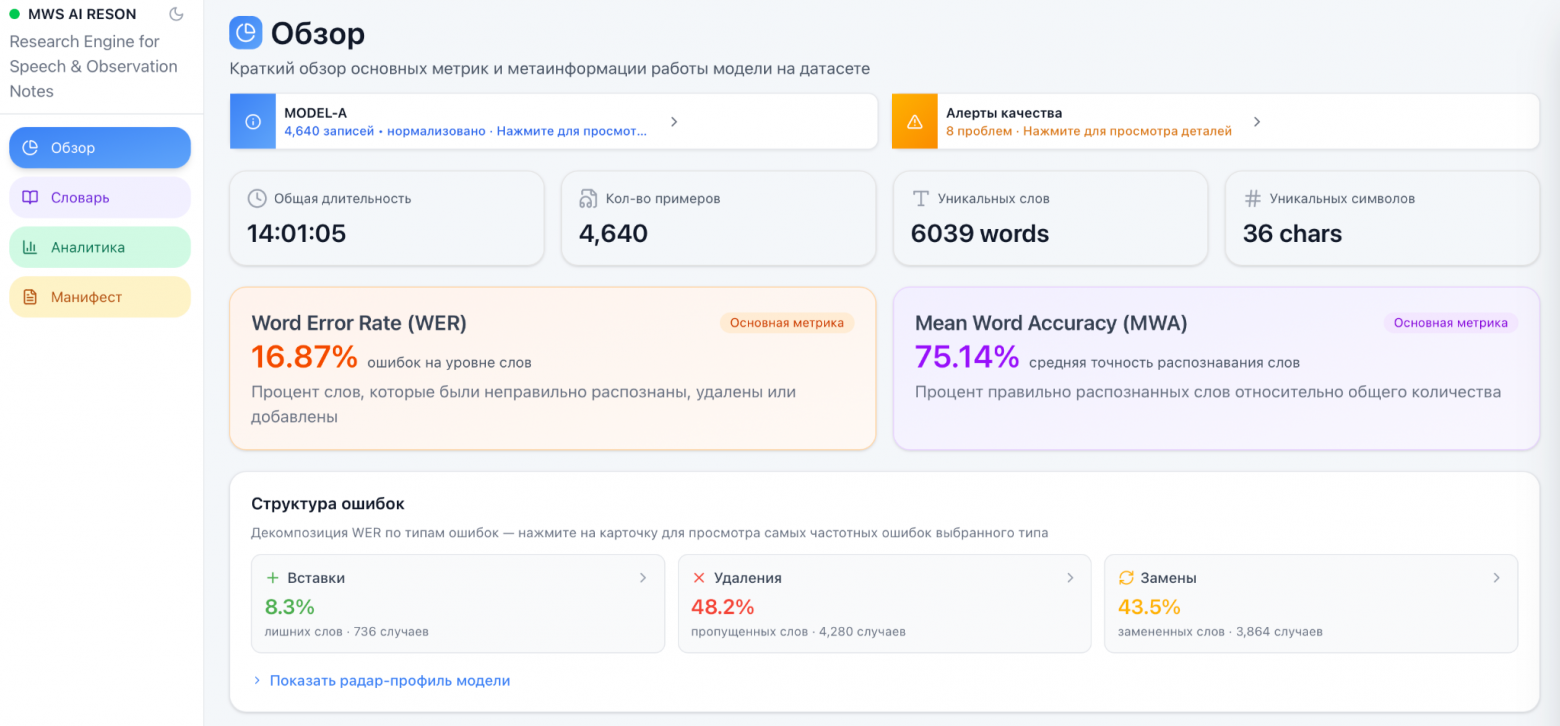The width and height of the screenshot is (1560, 726).
Task: Toggle dark mode moon icon
Action: point(177,14)
